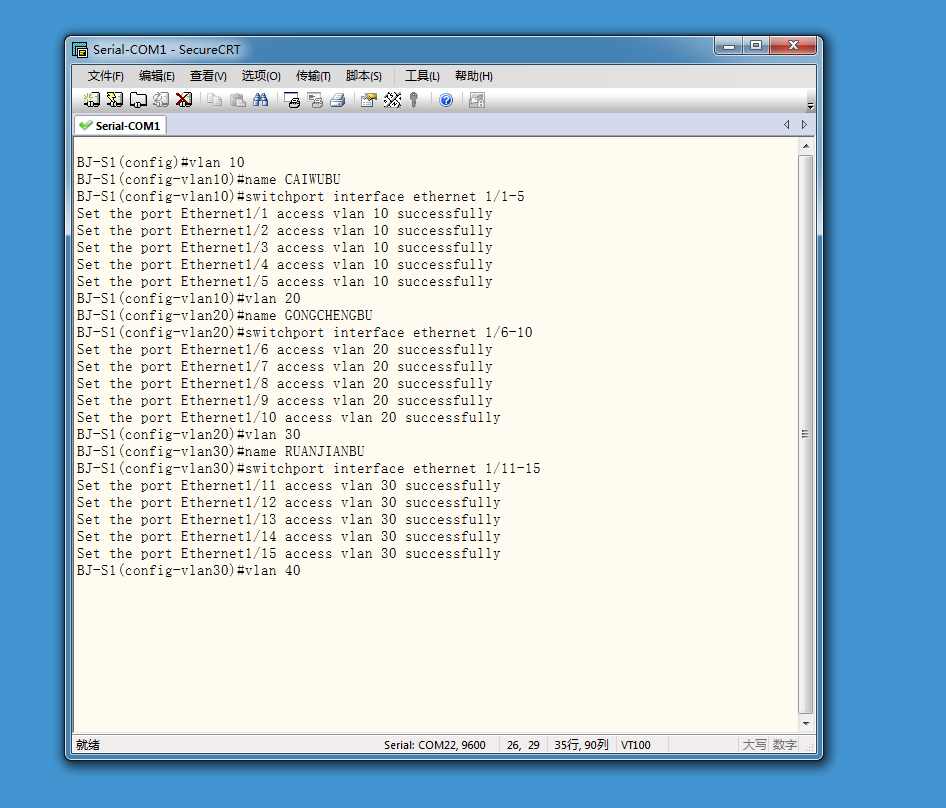
Task: Open the 文件(F) menu
Action: [106, 76]
